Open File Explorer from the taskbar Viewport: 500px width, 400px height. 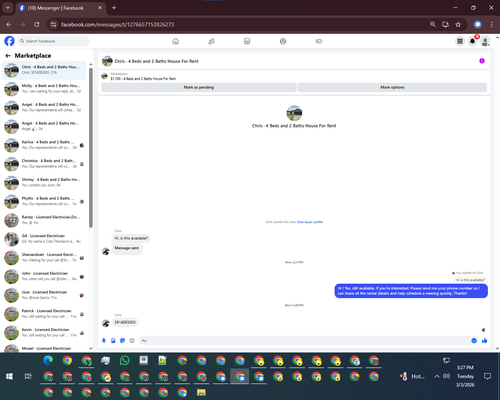click(x=201, y=392)
